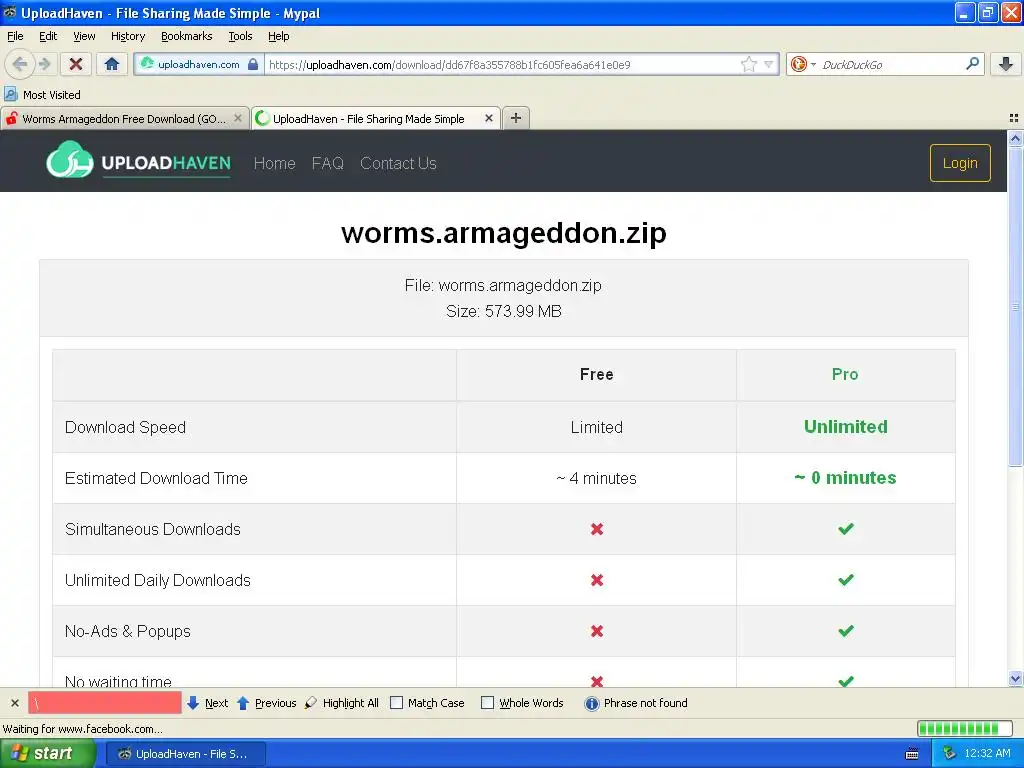Click the Login button

point(960,163)
